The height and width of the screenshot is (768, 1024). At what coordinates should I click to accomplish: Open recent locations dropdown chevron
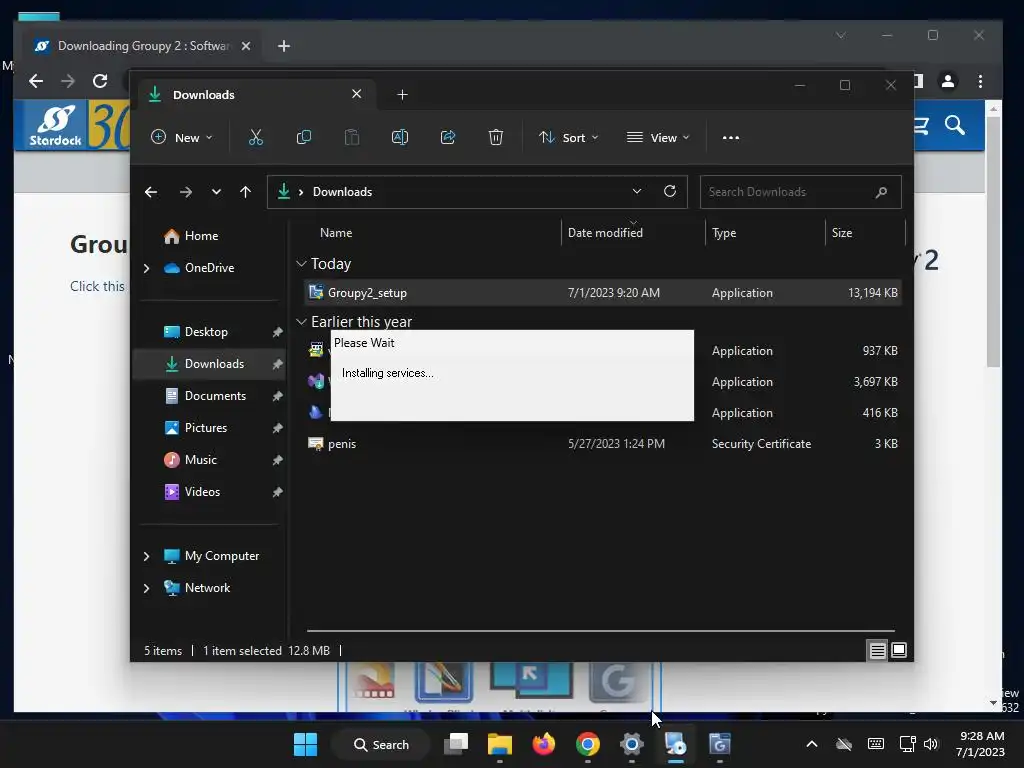point(216,192)
